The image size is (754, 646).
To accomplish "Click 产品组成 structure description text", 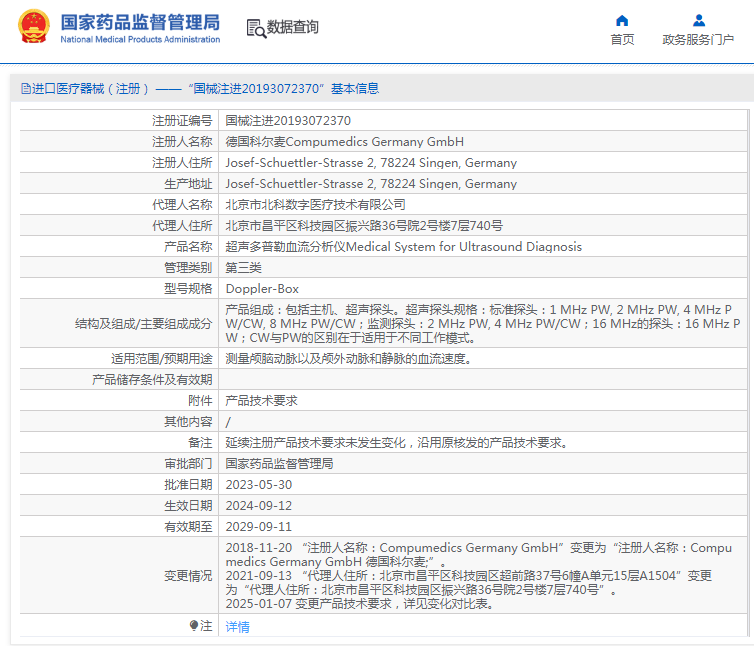I will pos(483,324).
